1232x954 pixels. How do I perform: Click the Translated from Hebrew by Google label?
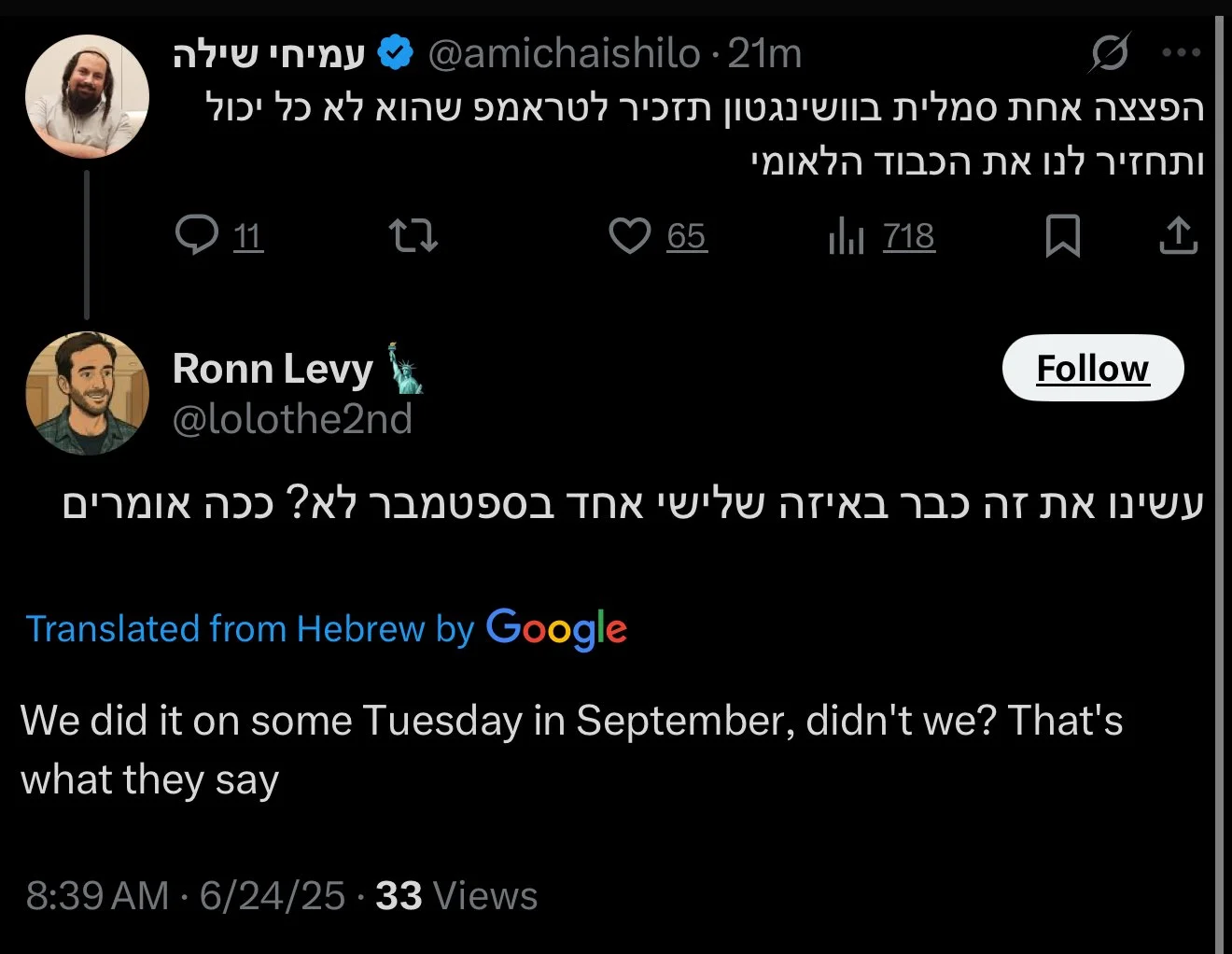(326, 628)
